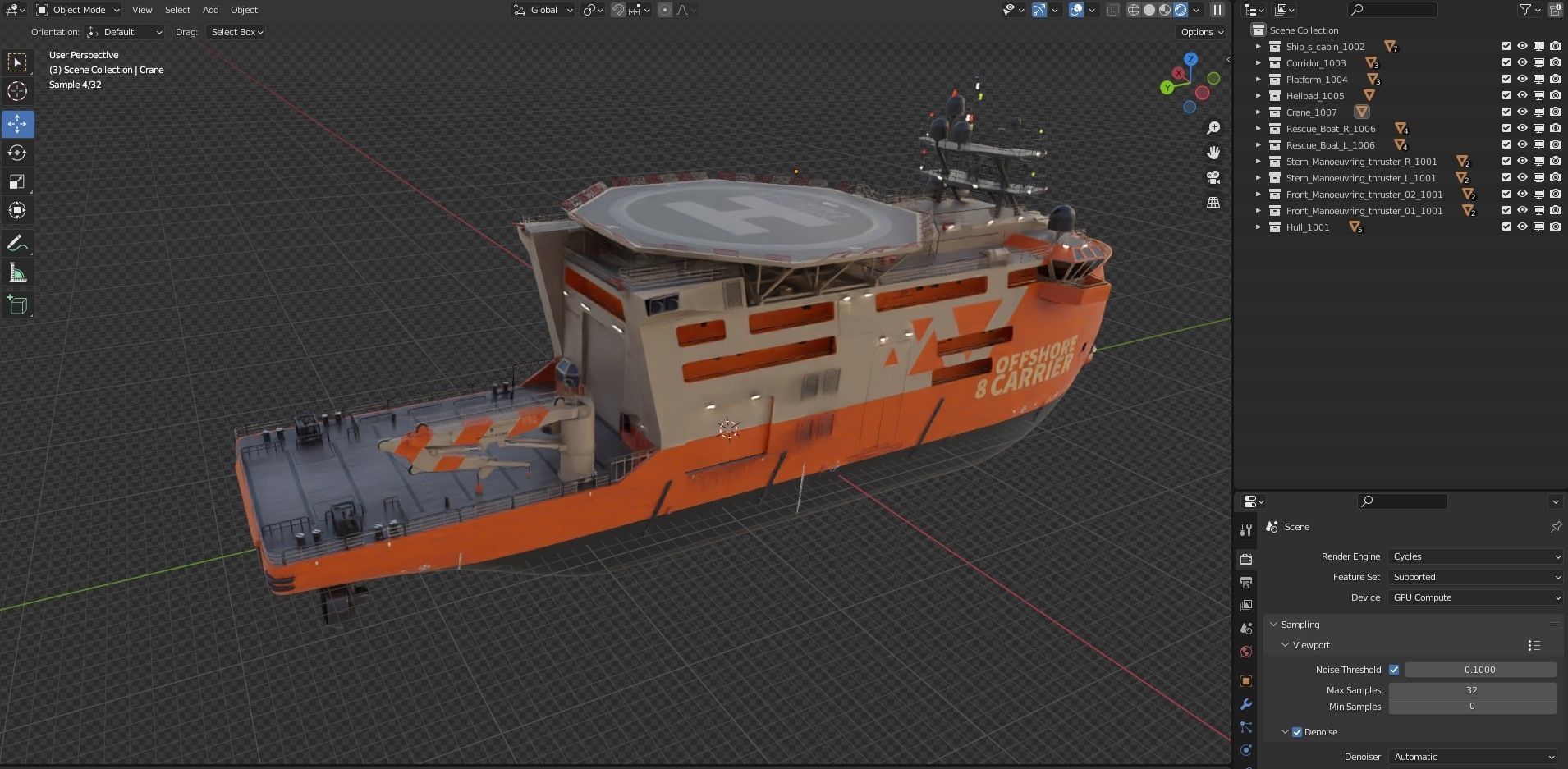The image size is (1568, 769).
Task: Disable the Noise Threshold checkbox
Action: tap(1394, 670)
